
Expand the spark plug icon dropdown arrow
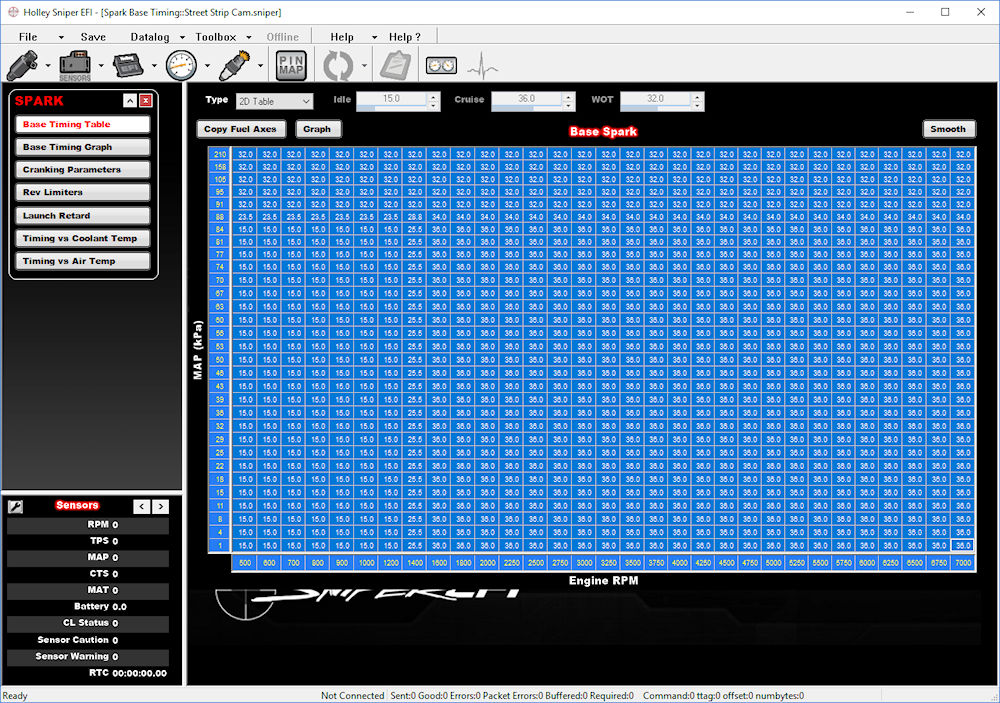pos(260,66)
